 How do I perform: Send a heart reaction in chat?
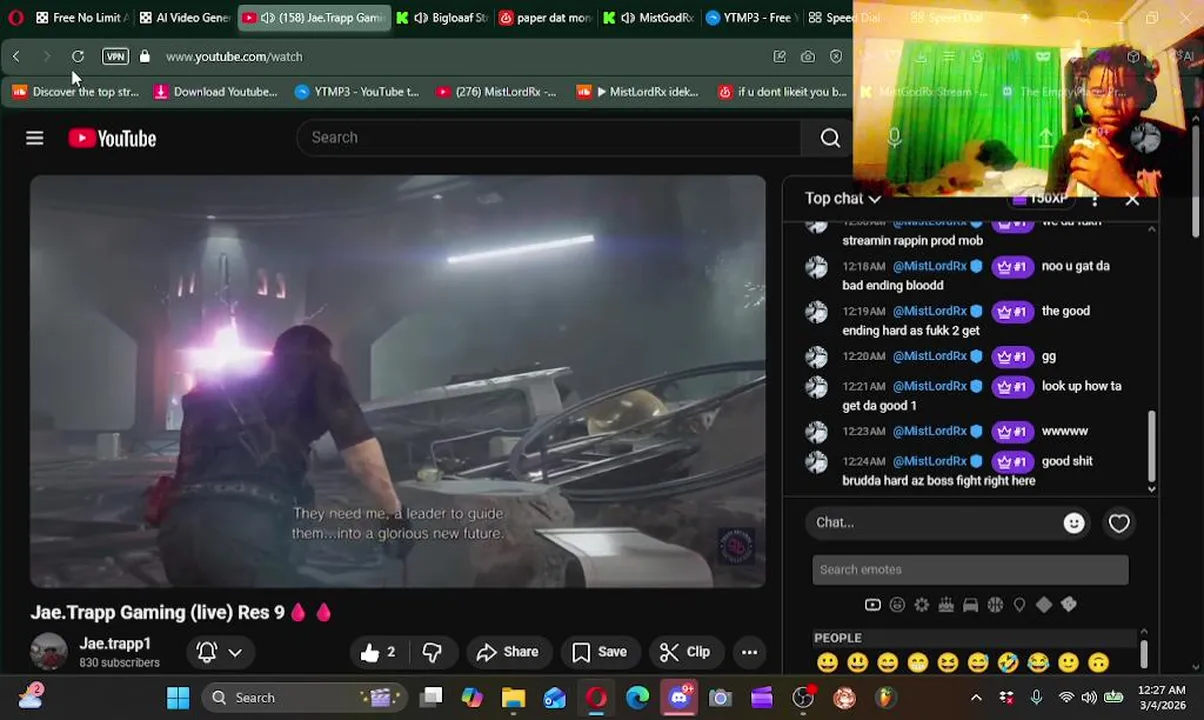point(1119,523)
